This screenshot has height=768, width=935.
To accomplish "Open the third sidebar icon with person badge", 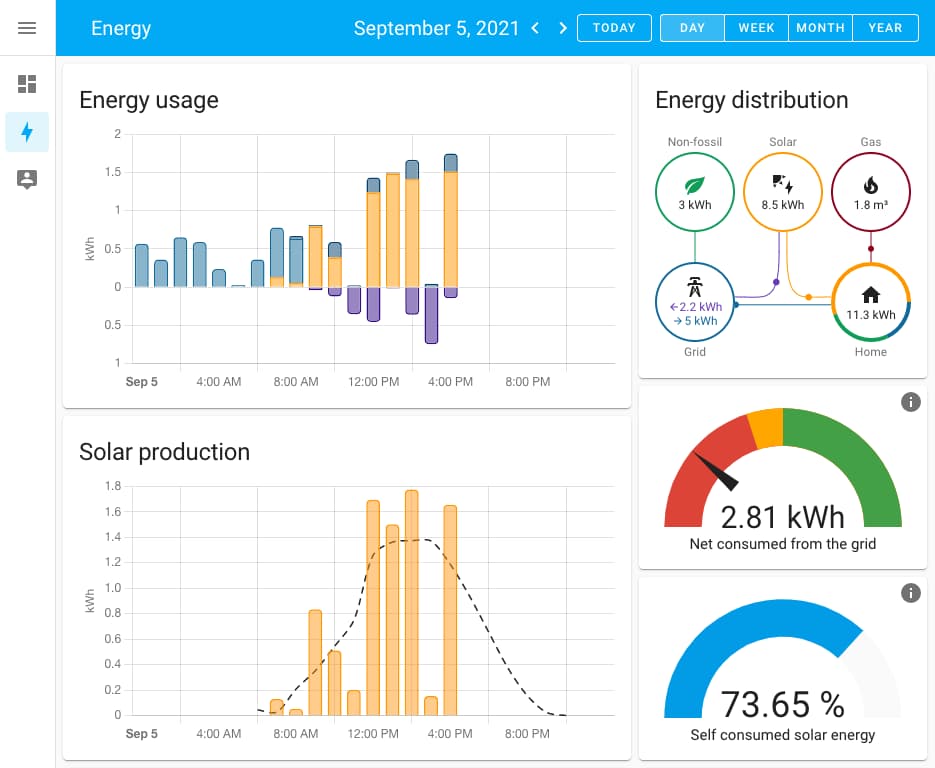I will [x=27, y=180].
